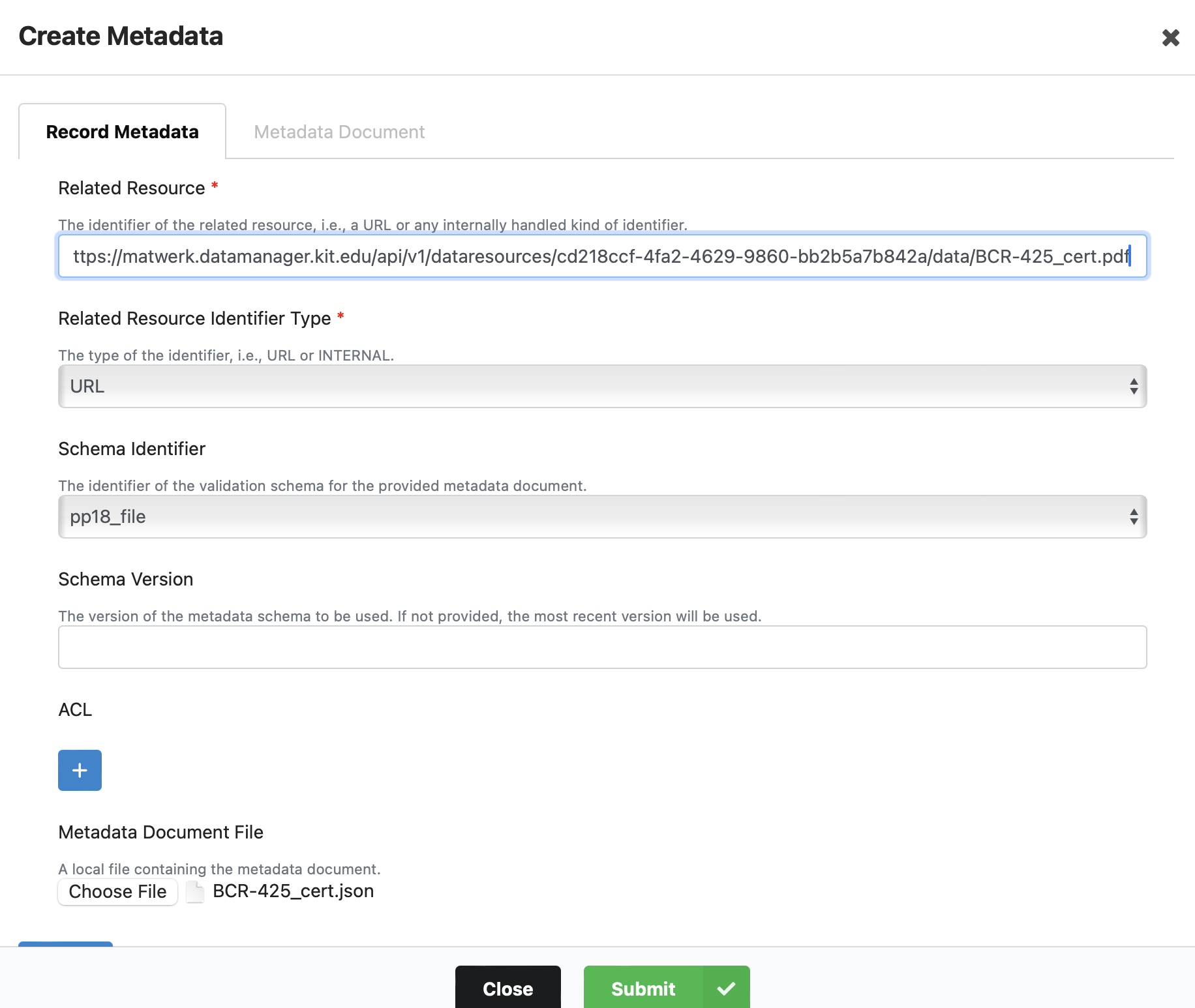The height and width of the screenshot is (1008, 1195).
Task: Click the Schema Identifier label
Action: pyautogui.click(x=132, y=449)
